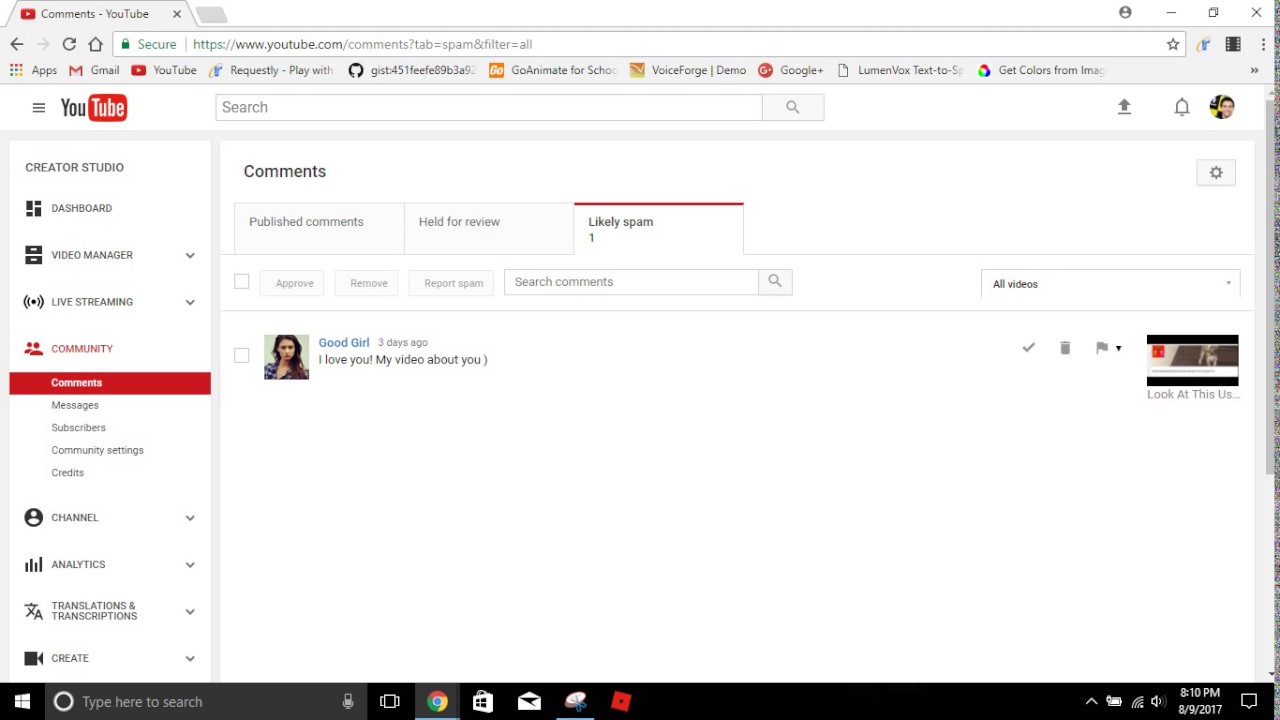Open Mail app from taskbar
Image resolution: width=1280 pixels, height=720 pixels.
point(529,701)
